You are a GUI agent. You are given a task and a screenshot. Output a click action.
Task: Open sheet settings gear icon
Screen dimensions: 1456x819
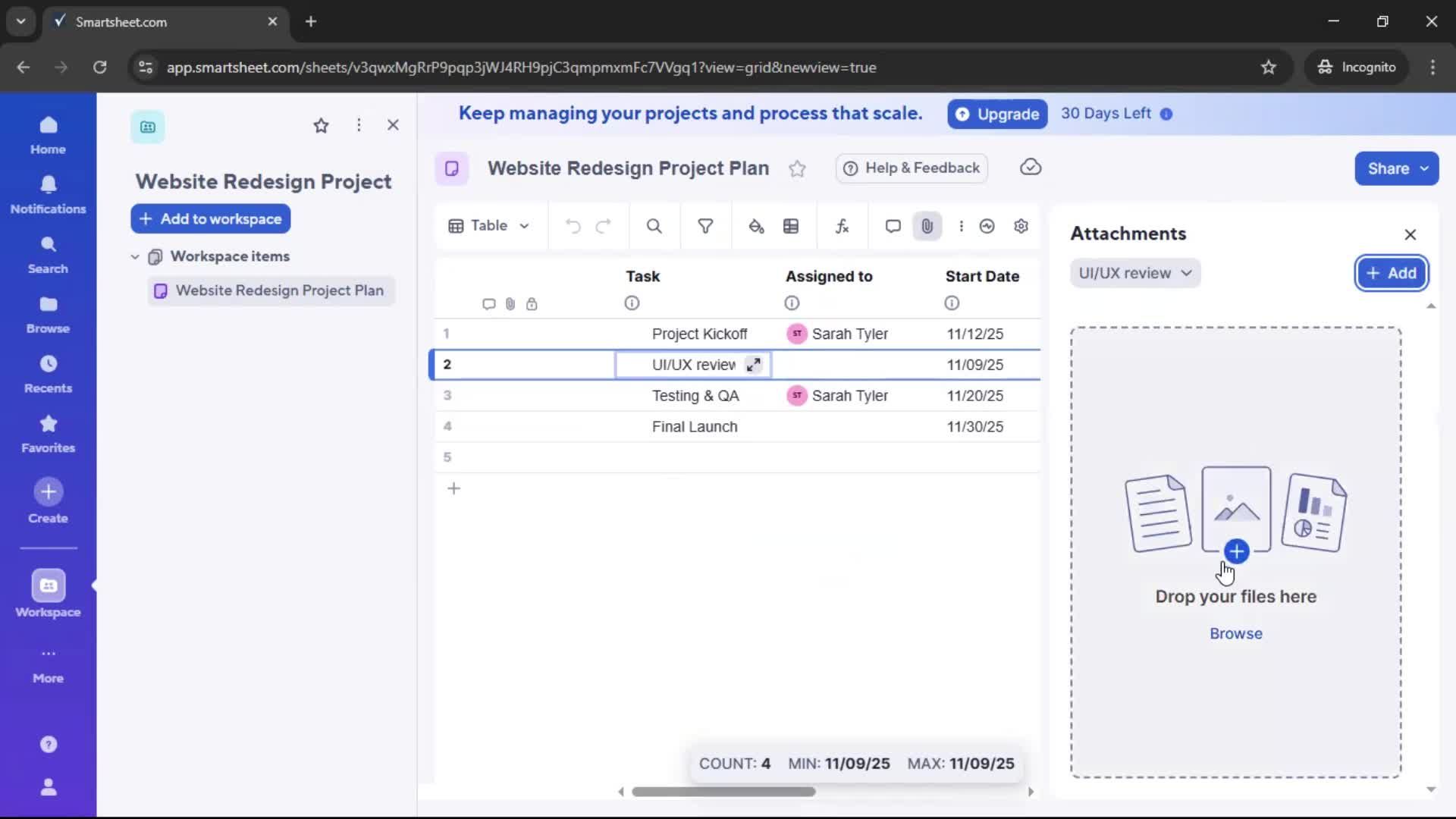(1021, 226)
